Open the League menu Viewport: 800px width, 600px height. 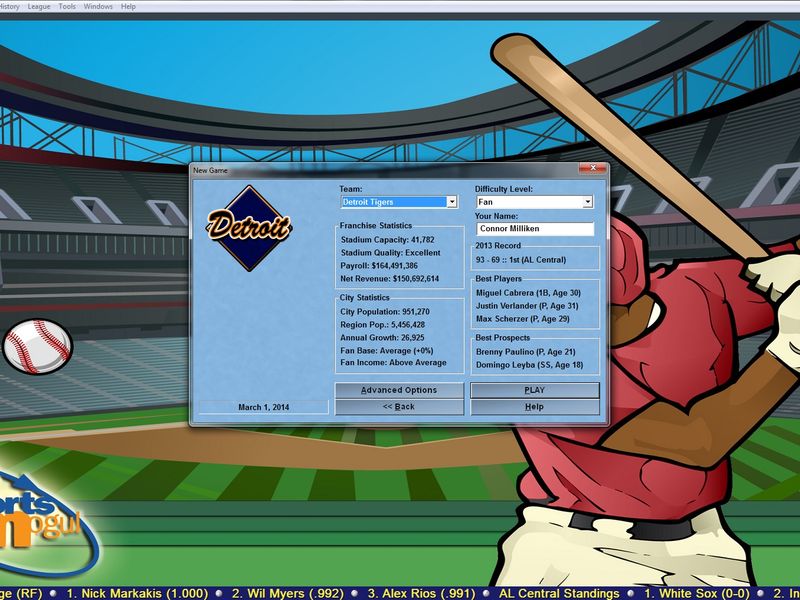(39, 6)
